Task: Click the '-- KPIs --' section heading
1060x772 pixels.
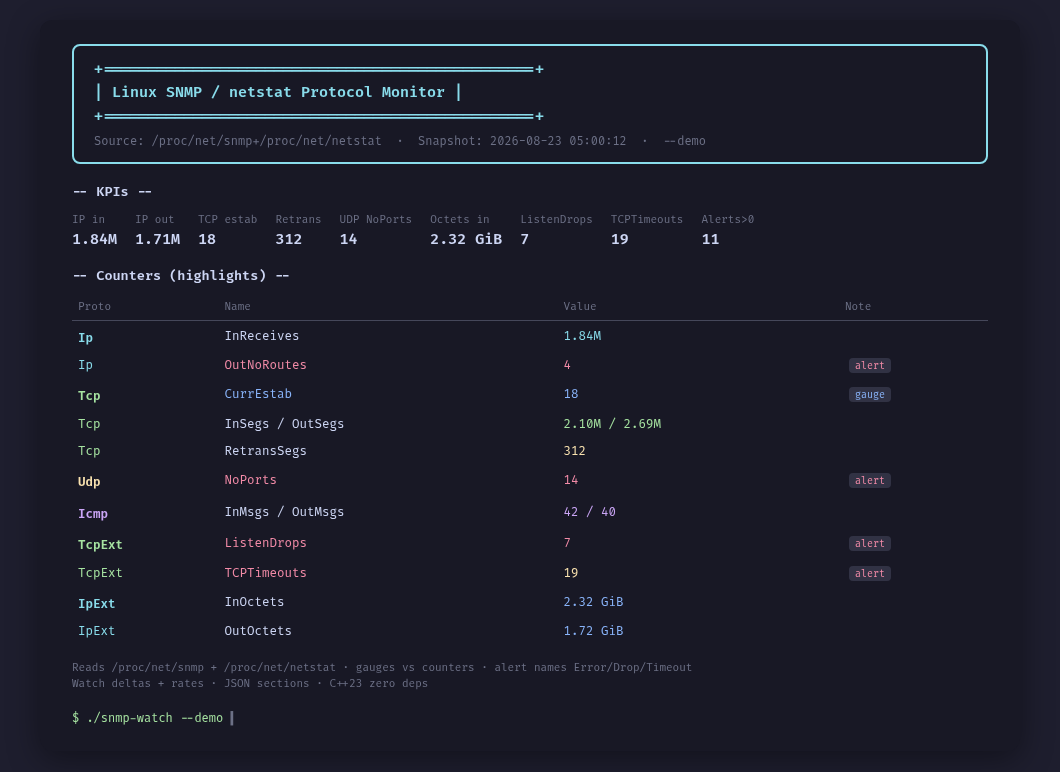Action: pos(112,191)
